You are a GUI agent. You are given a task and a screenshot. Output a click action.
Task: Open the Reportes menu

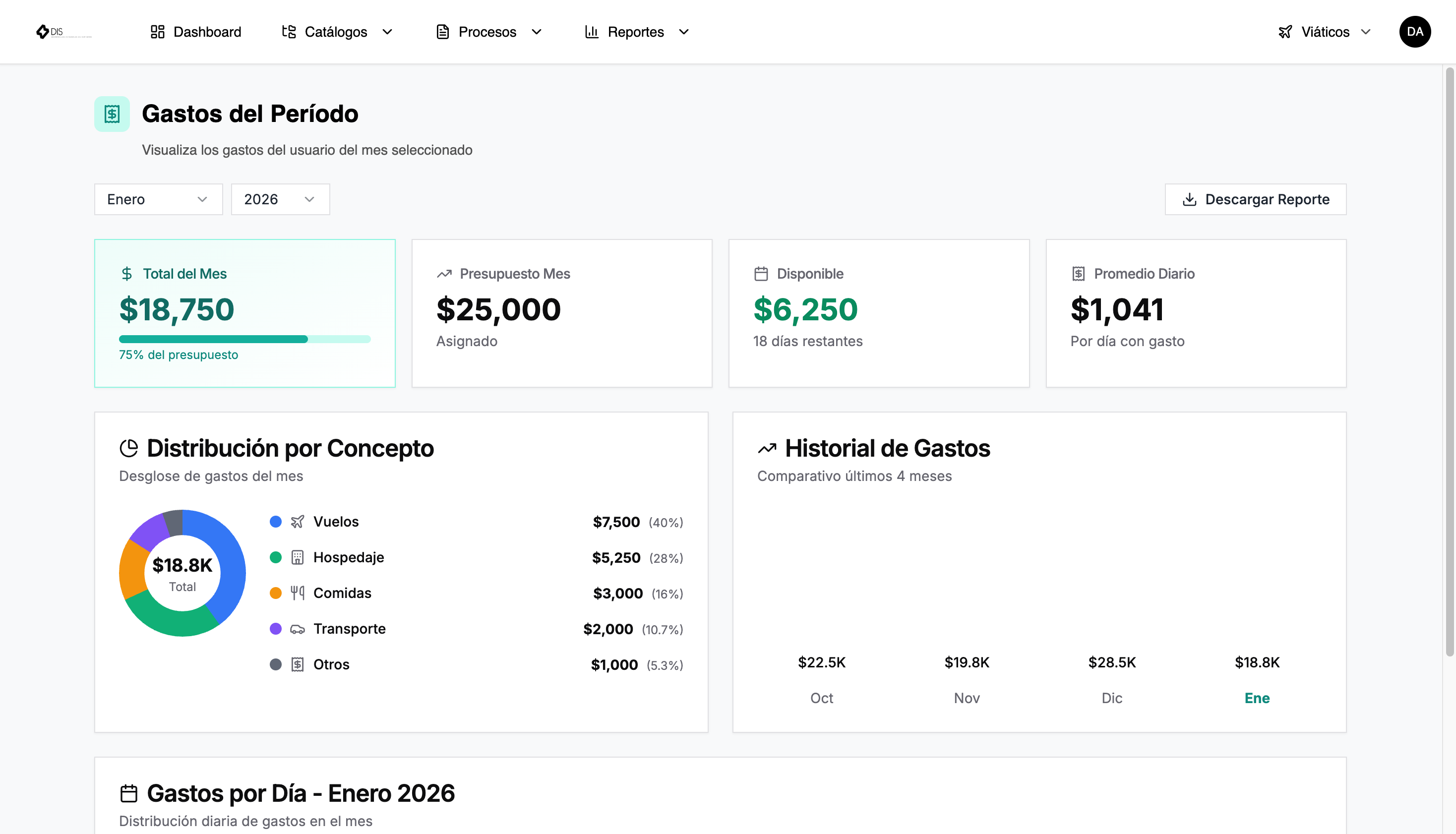tap(637, 32)
